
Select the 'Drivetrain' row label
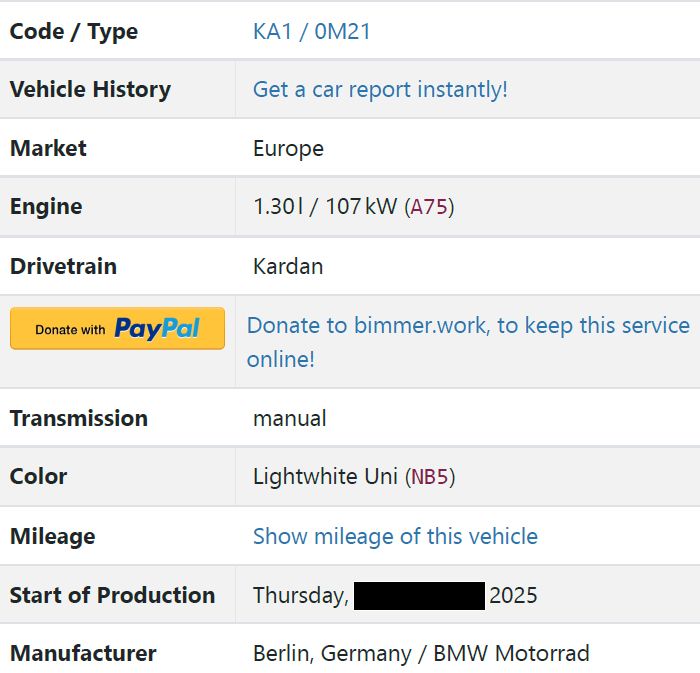[63, 266]
